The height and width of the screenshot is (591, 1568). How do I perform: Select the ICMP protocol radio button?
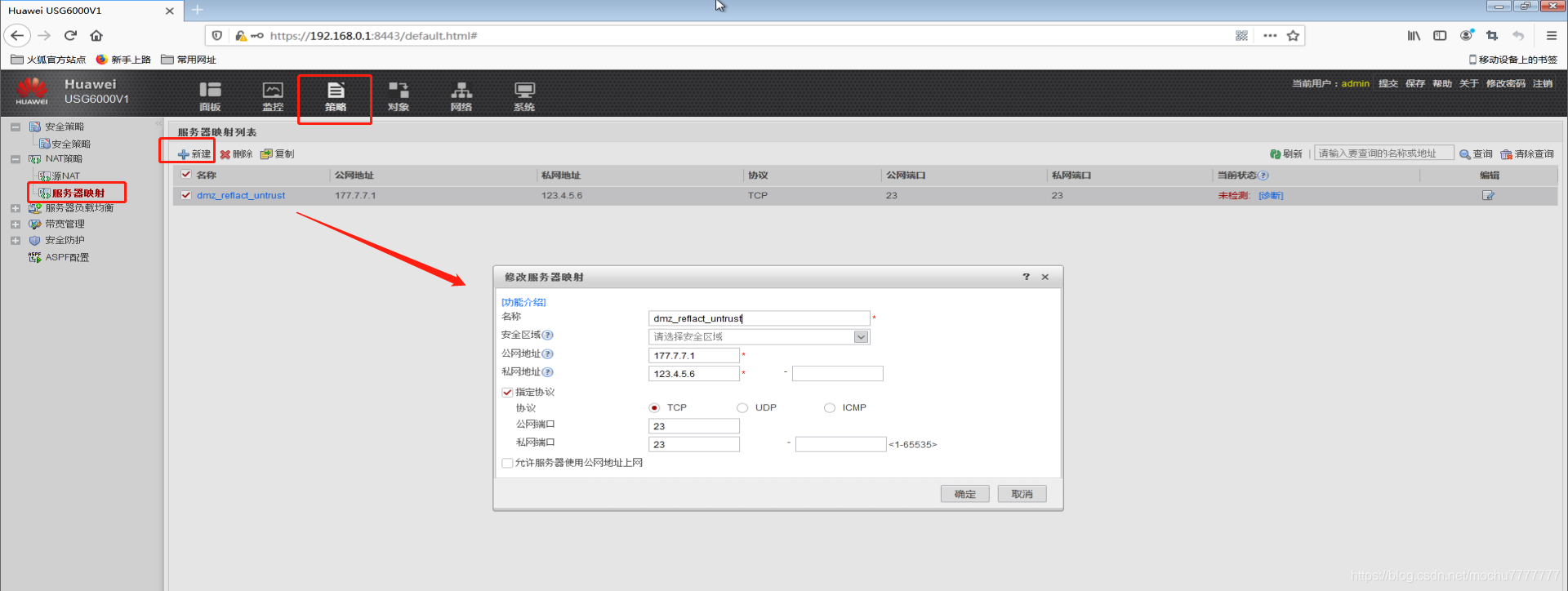pos(830,408)
